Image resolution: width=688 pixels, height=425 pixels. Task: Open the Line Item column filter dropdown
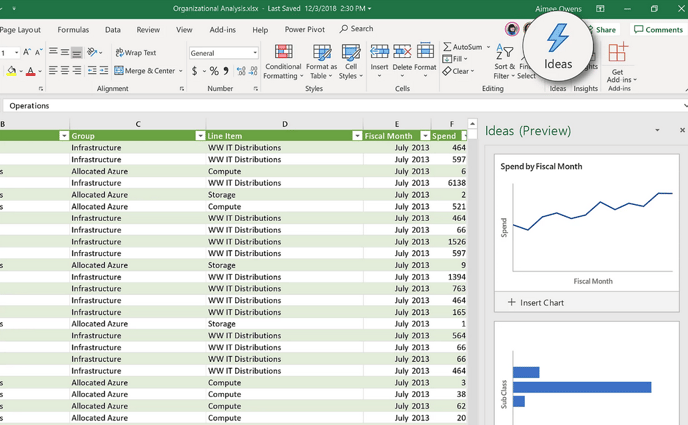pos(357,136)
